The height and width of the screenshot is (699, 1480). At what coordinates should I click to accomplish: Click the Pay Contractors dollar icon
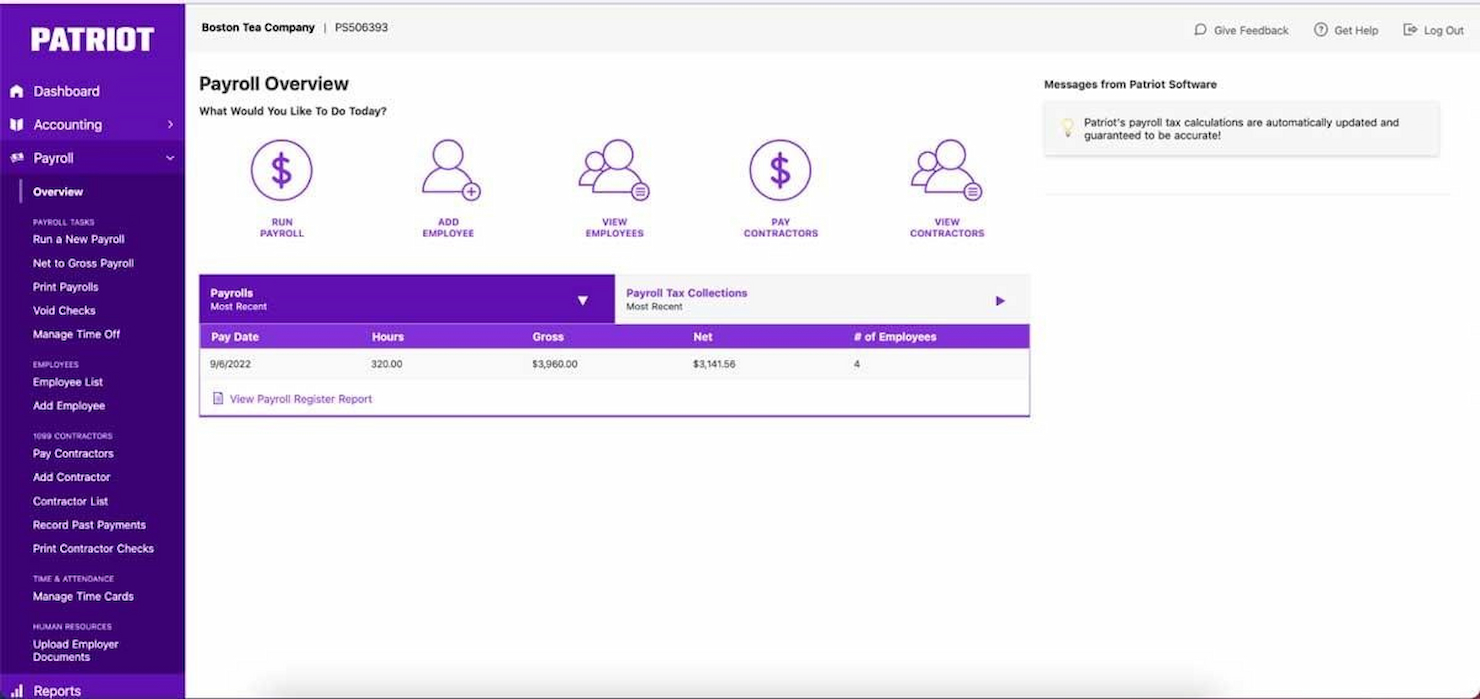780,170
